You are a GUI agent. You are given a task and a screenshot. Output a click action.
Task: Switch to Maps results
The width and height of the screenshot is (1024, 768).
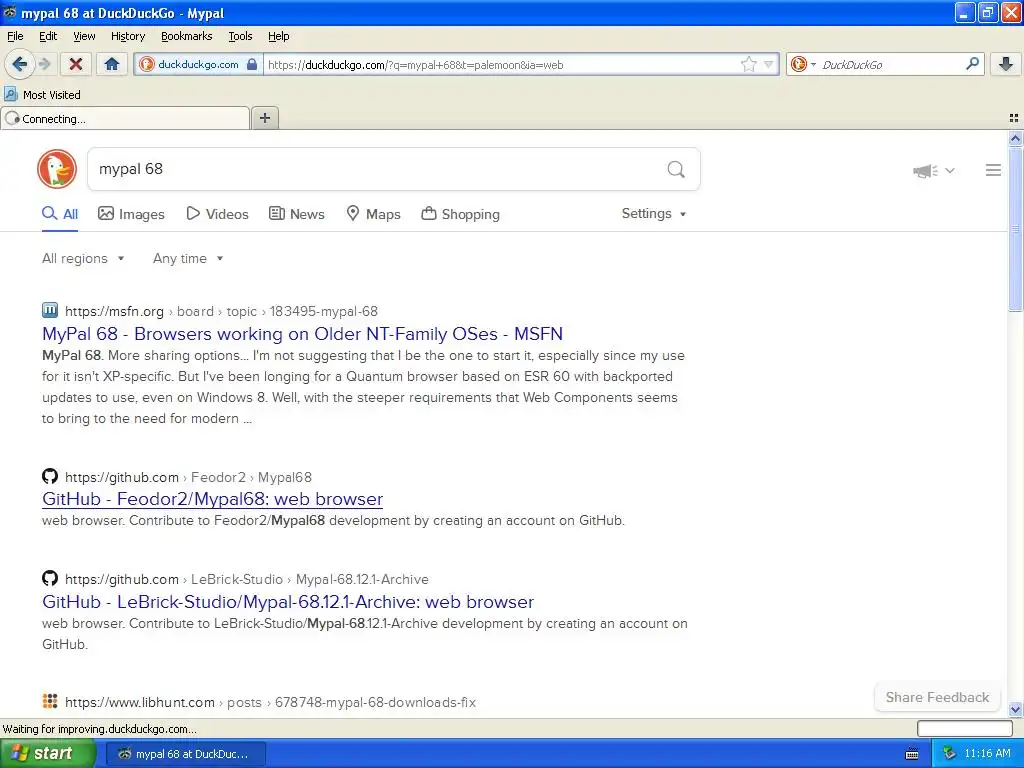tap(373, 214)
